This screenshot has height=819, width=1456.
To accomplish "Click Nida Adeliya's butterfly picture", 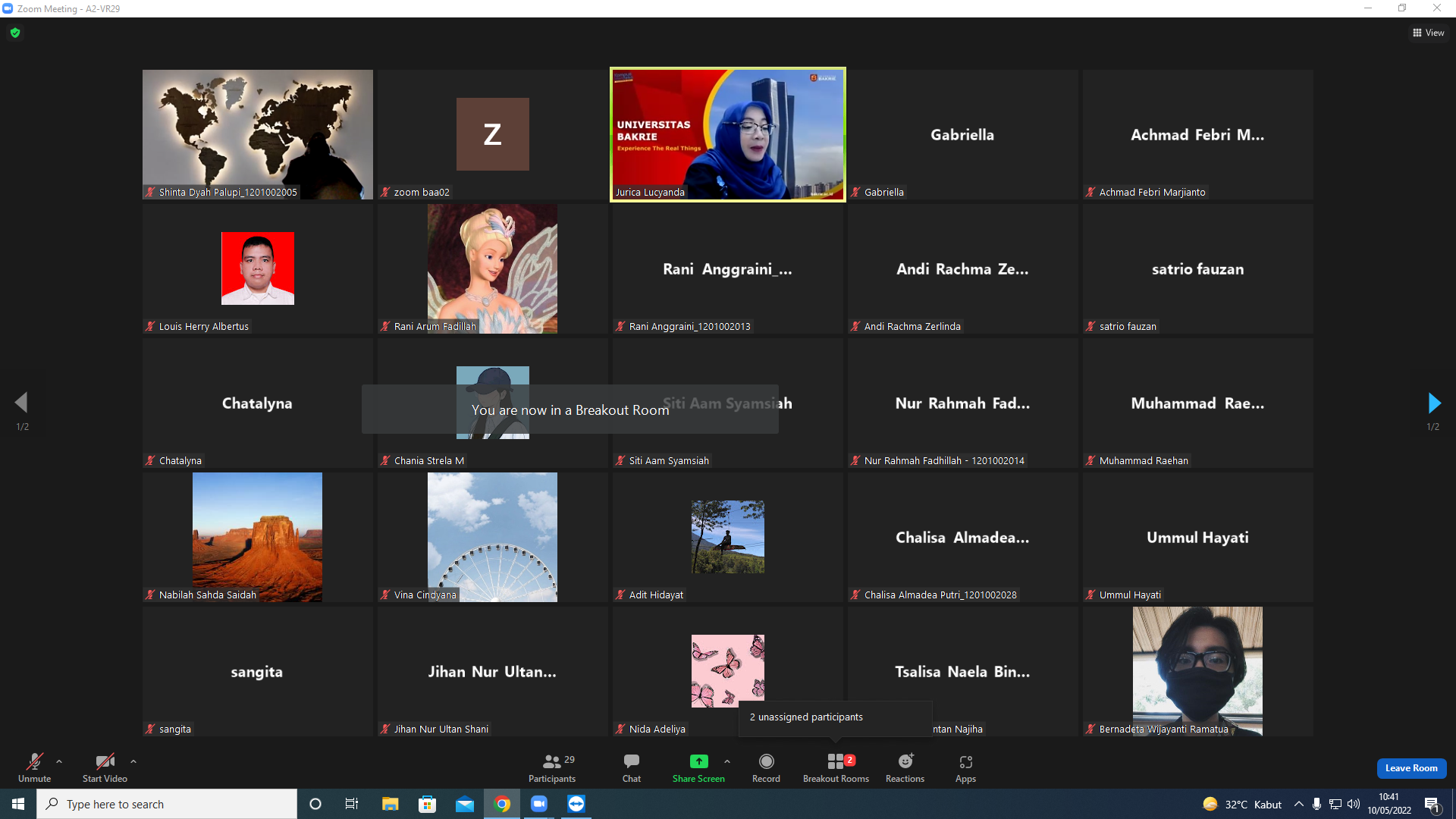I will tap(728, 671).
